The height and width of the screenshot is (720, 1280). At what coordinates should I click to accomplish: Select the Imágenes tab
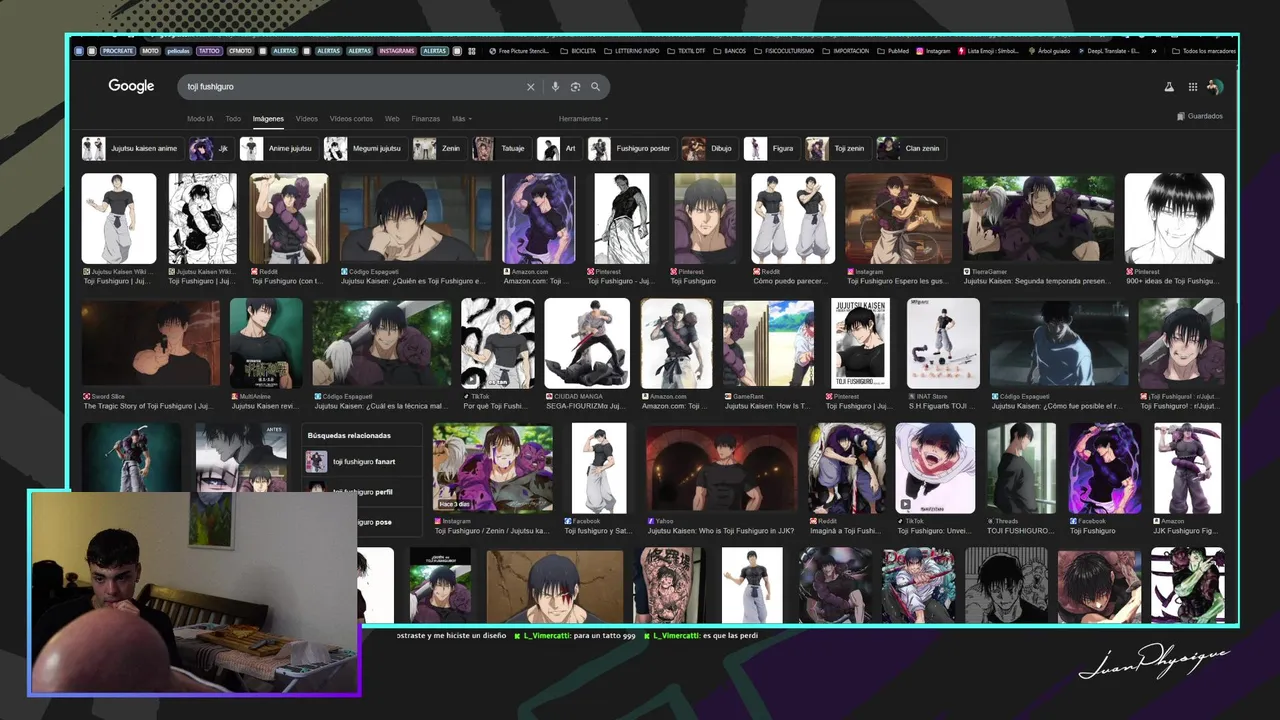point(268,119)
